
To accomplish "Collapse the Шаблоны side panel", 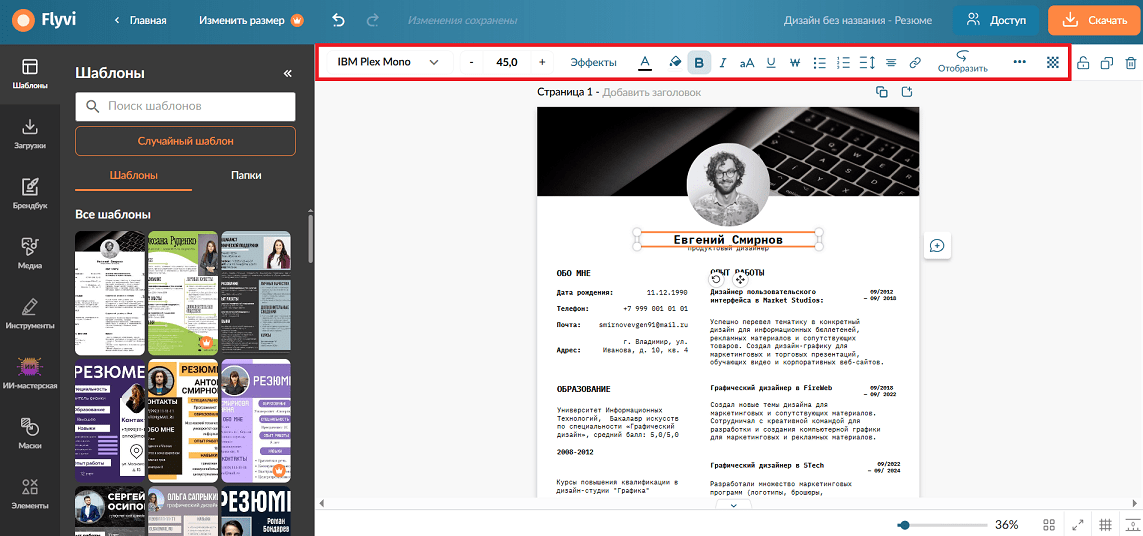I will [x=287, y=74].
